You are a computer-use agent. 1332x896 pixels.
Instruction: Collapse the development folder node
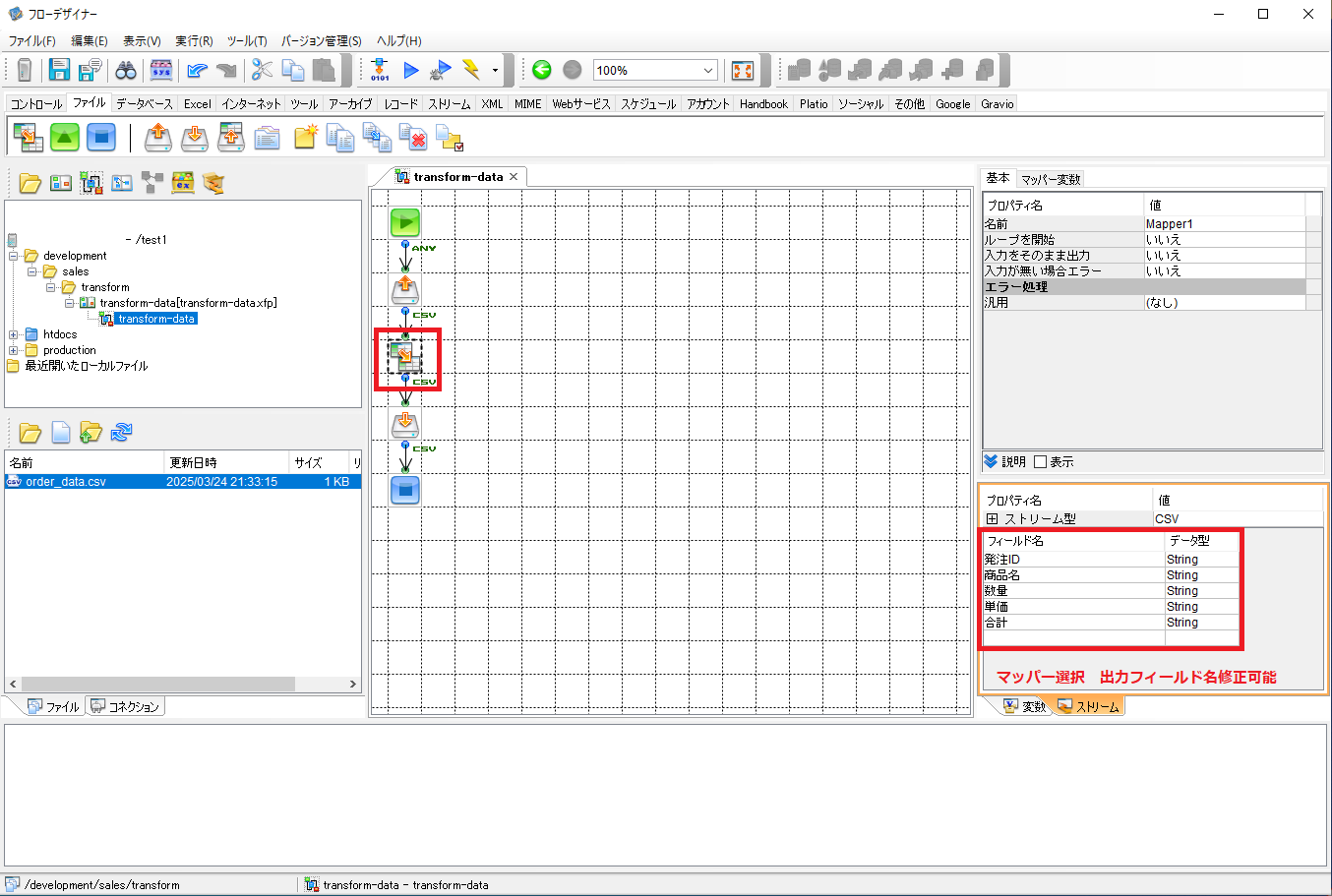[14, 256]
